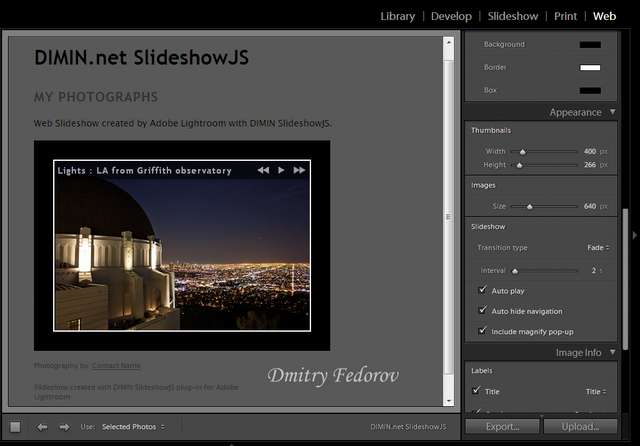Click preview scrollbar up arrow
This screenshot has height=446, width=640.
(x=449, y=42)
